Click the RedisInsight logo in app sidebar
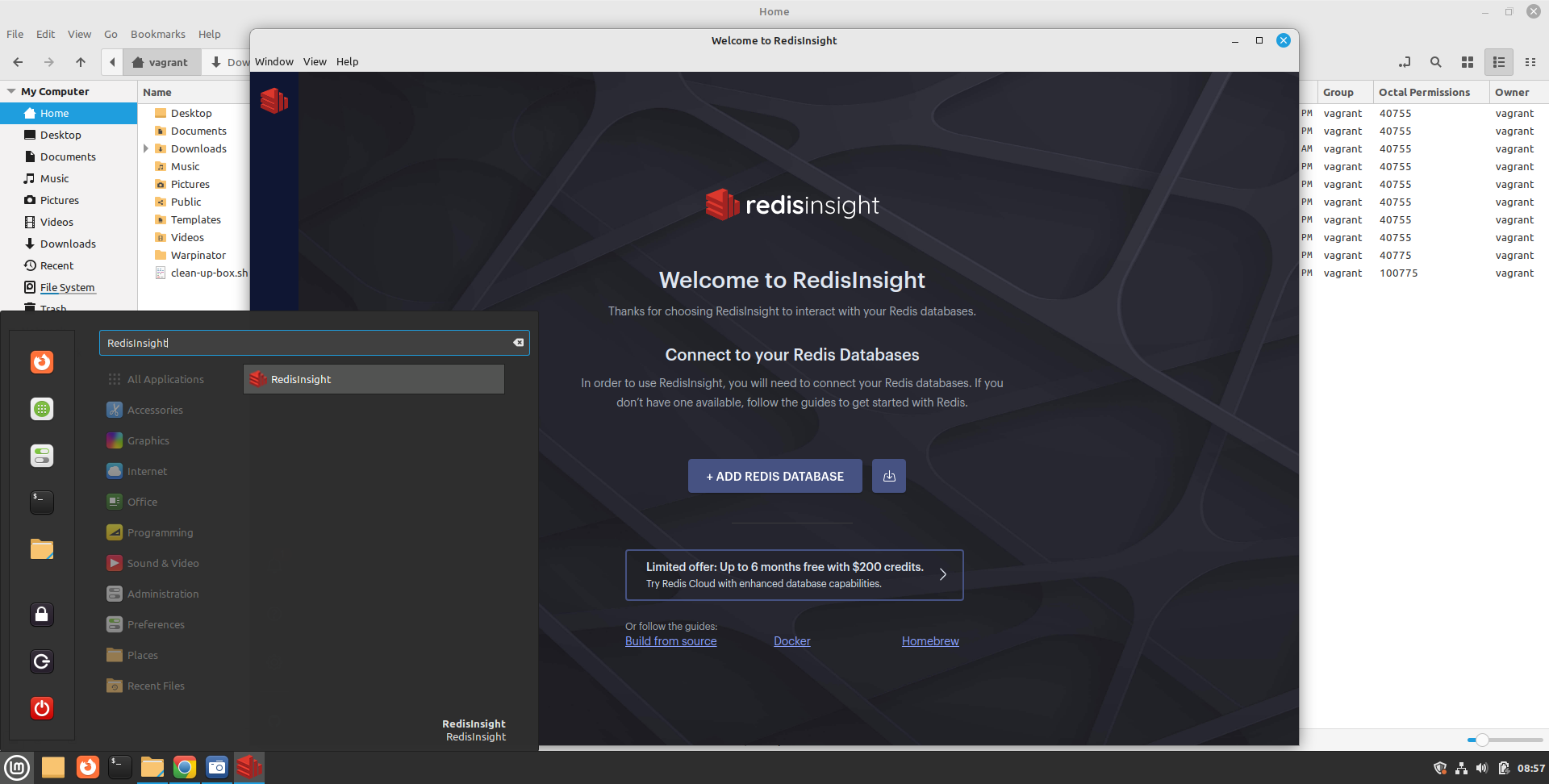Screen dimensions: 1549x784 point(274,101)
